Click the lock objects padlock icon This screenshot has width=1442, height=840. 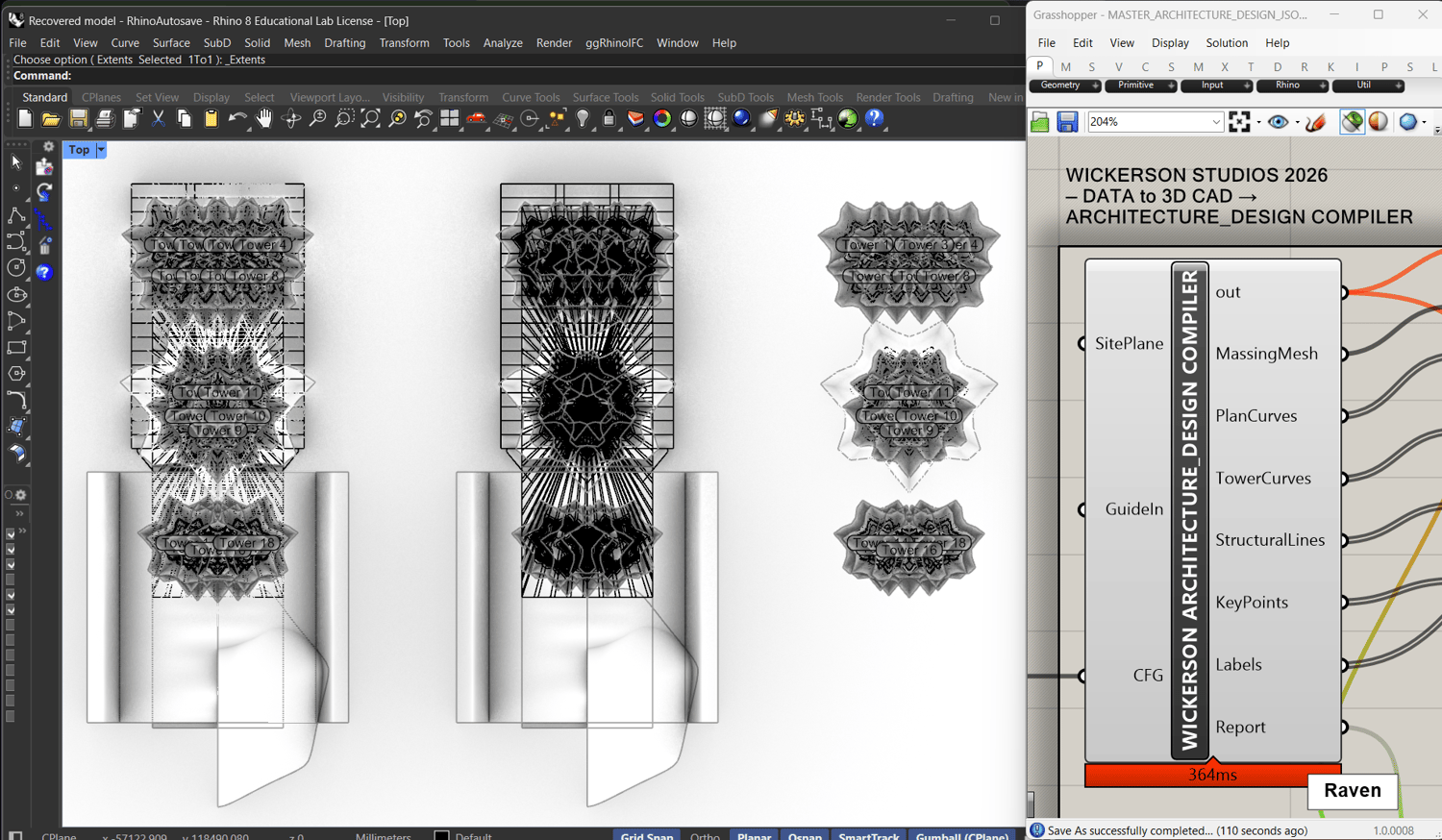[x=609, y=118]
